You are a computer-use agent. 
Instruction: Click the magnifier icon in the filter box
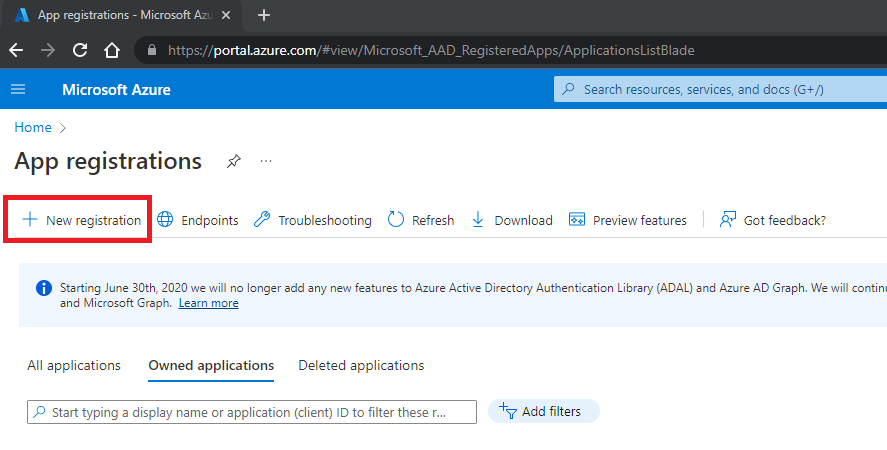39,412
